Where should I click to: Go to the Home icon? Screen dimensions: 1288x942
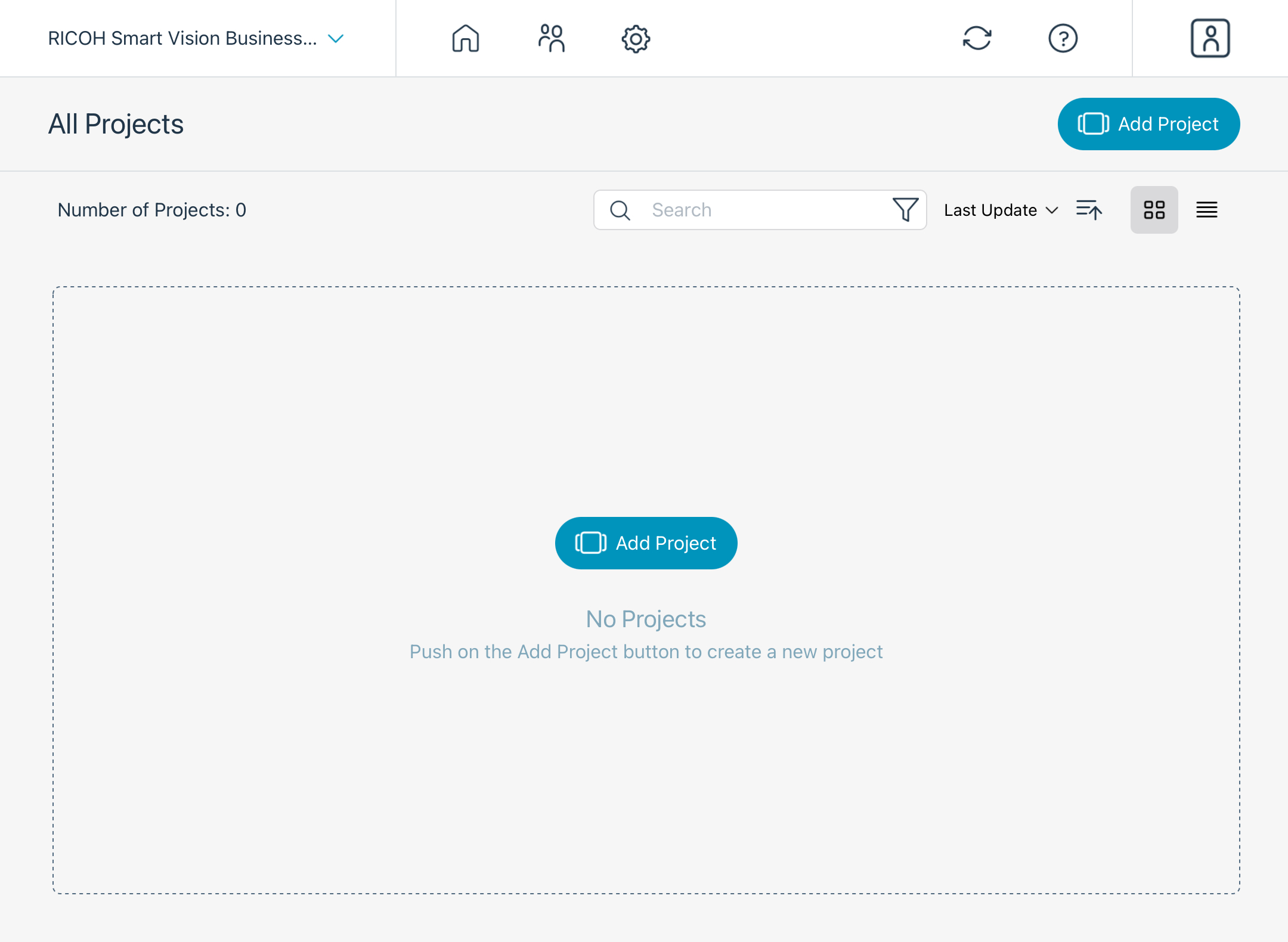pos(465,39)
